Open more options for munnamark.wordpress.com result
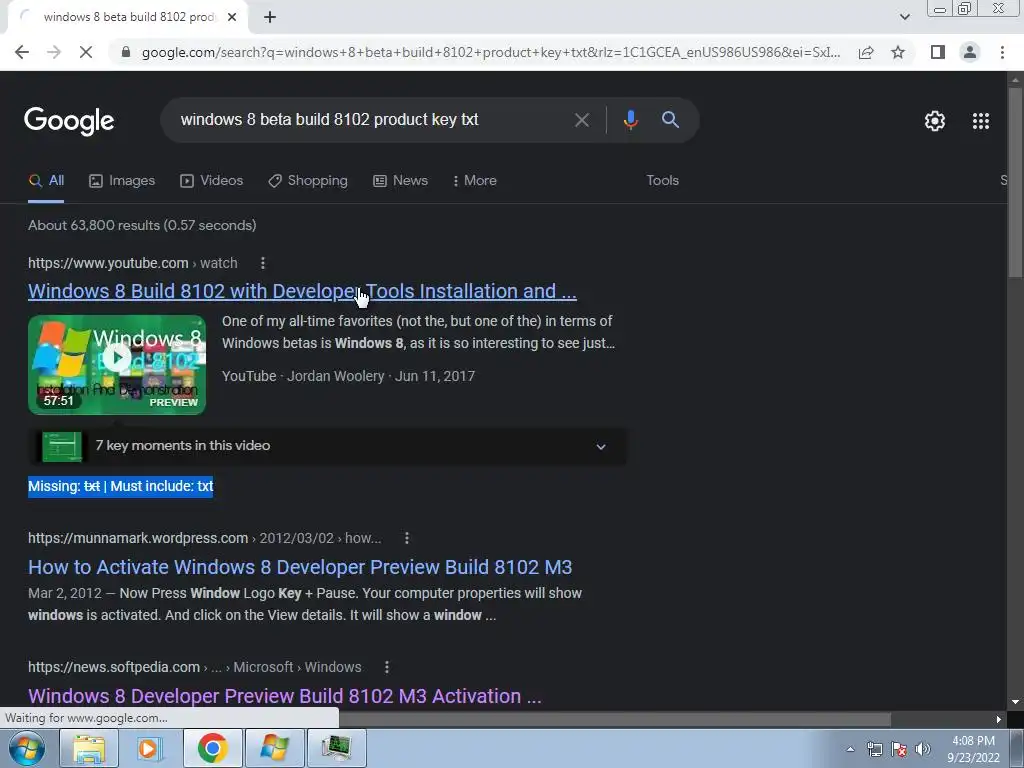 pos(407,538)
